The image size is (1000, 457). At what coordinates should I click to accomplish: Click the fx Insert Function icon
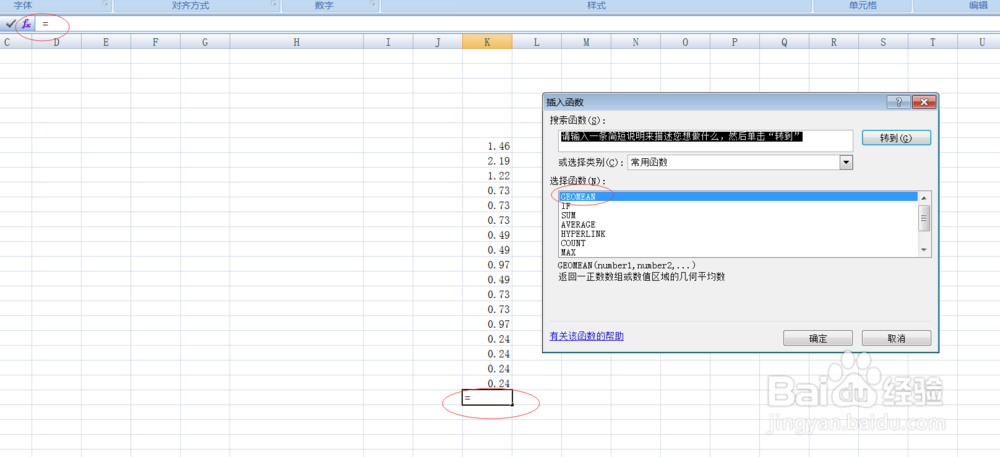click(x=26, y=24)
